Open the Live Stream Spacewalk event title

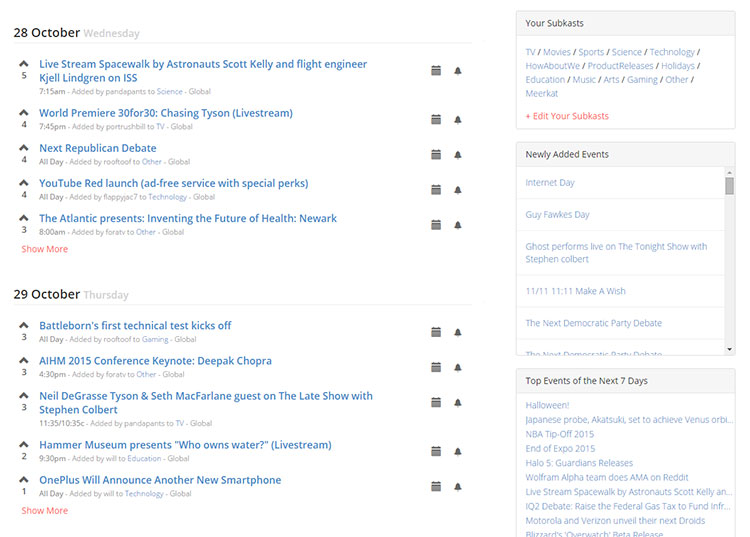click(203, 71)
